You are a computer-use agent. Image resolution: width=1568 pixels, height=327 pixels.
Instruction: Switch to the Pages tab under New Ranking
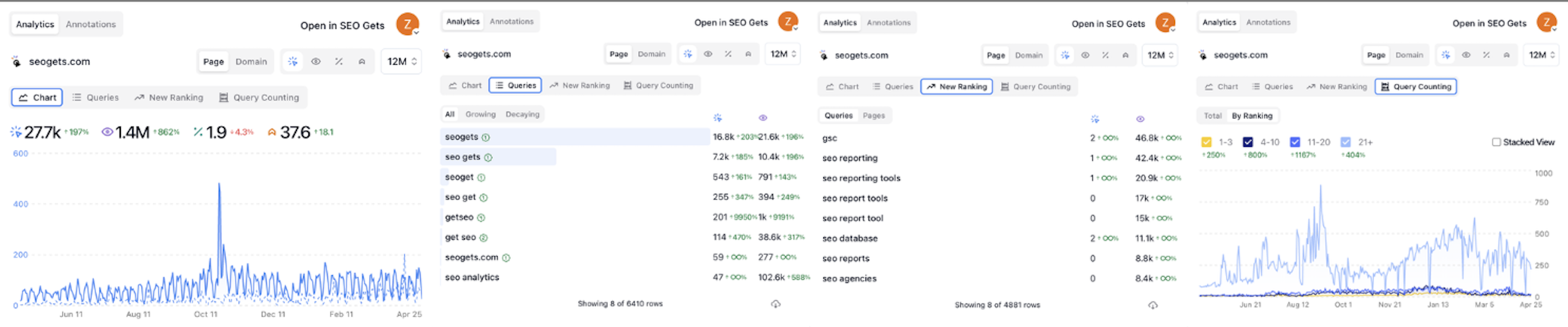873,115
